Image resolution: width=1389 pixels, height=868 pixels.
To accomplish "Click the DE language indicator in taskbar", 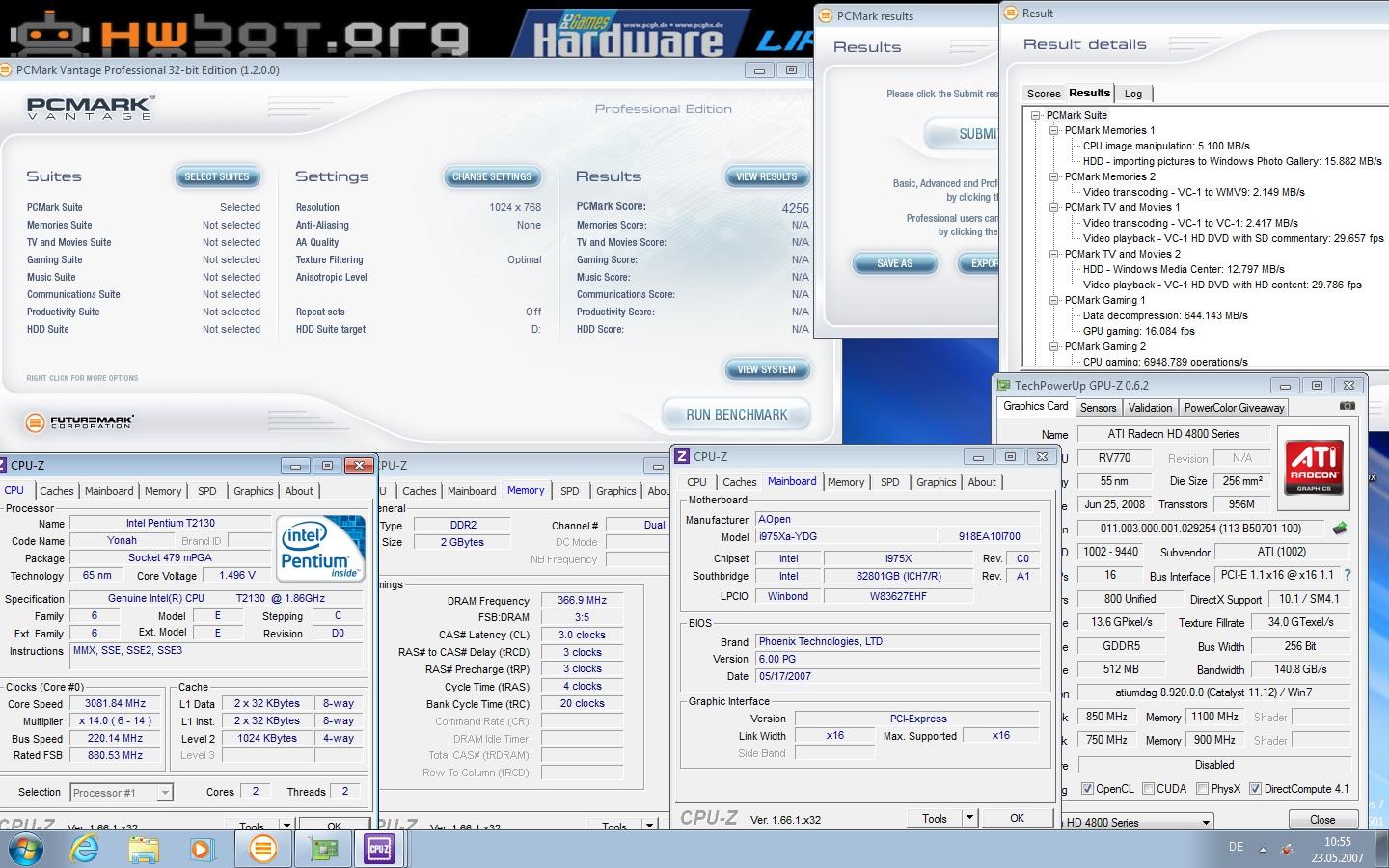I will pyautogui.click(x=1236, y=847).
